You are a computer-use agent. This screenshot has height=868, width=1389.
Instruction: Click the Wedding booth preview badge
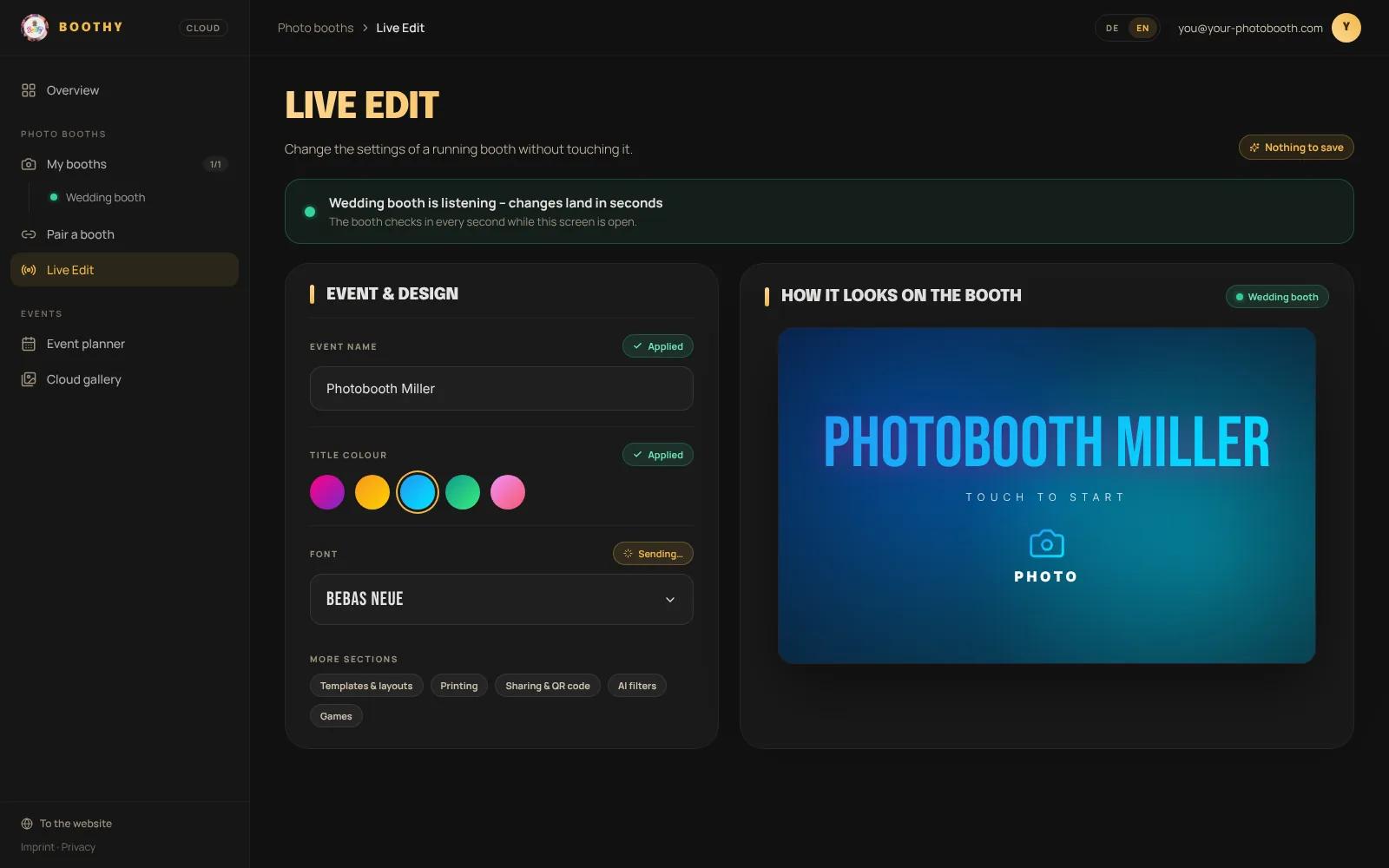(1277, 297)
